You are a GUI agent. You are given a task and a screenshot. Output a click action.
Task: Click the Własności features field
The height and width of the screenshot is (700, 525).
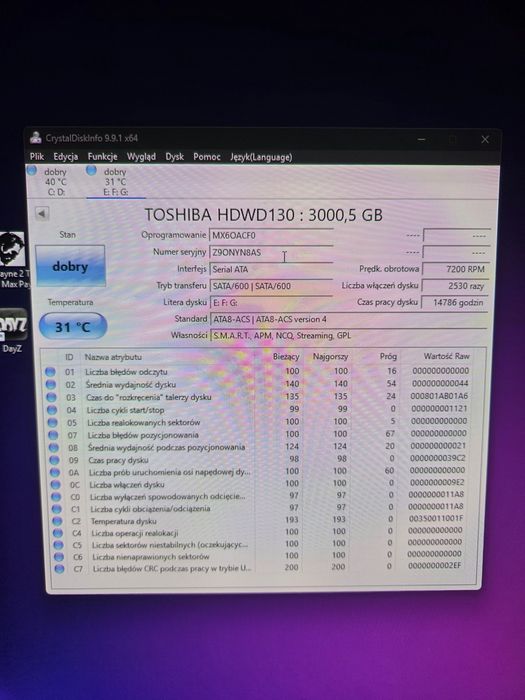click(x=349, y=335)
